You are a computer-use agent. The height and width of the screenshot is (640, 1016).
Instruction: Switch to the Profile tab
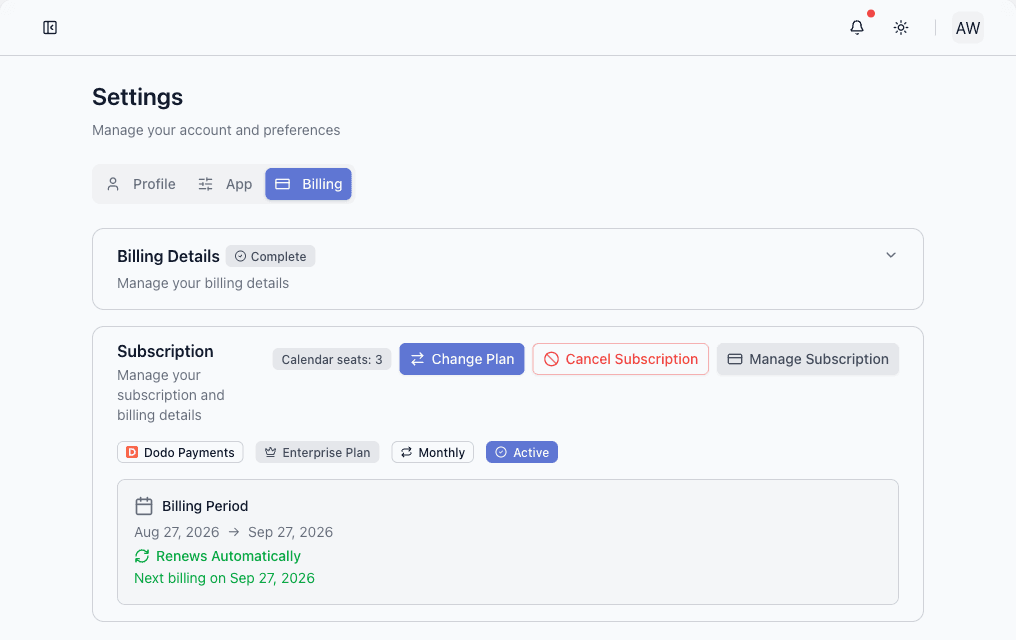[141, 184]
